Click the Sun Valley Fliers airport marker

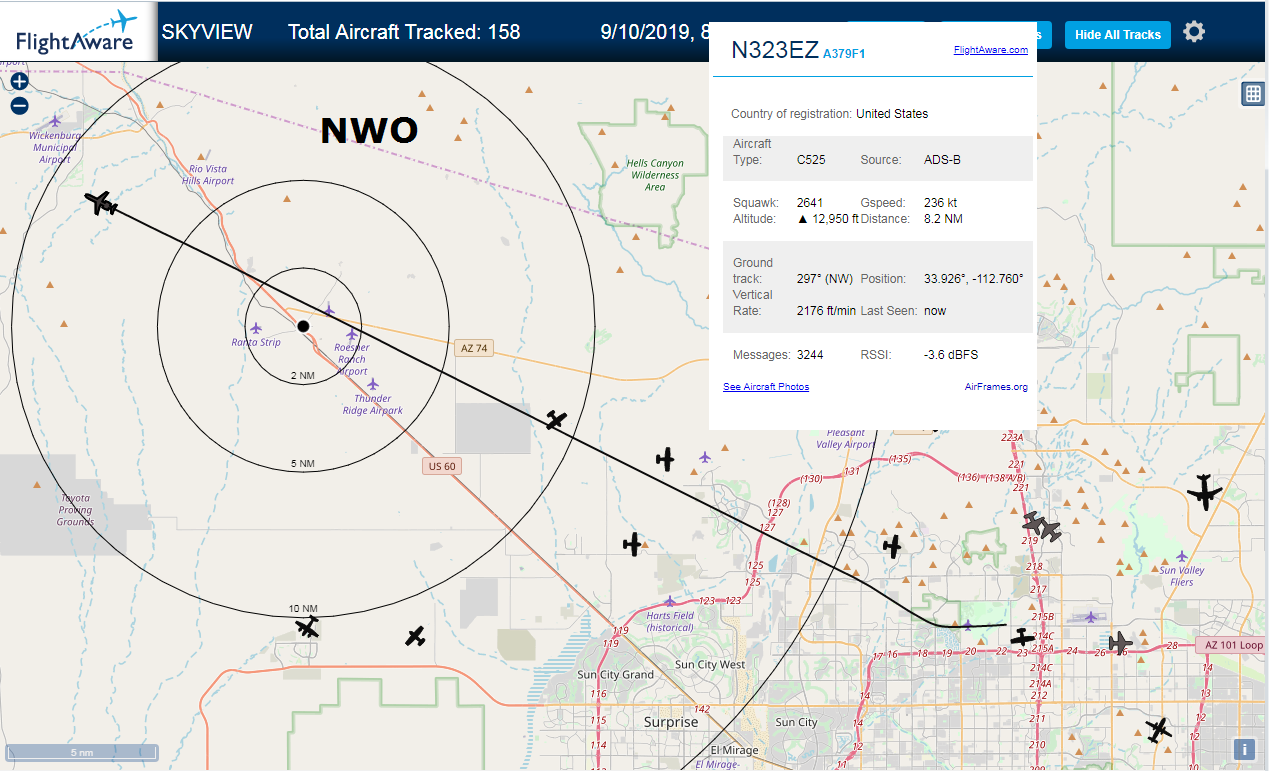tap(1182, 556)
